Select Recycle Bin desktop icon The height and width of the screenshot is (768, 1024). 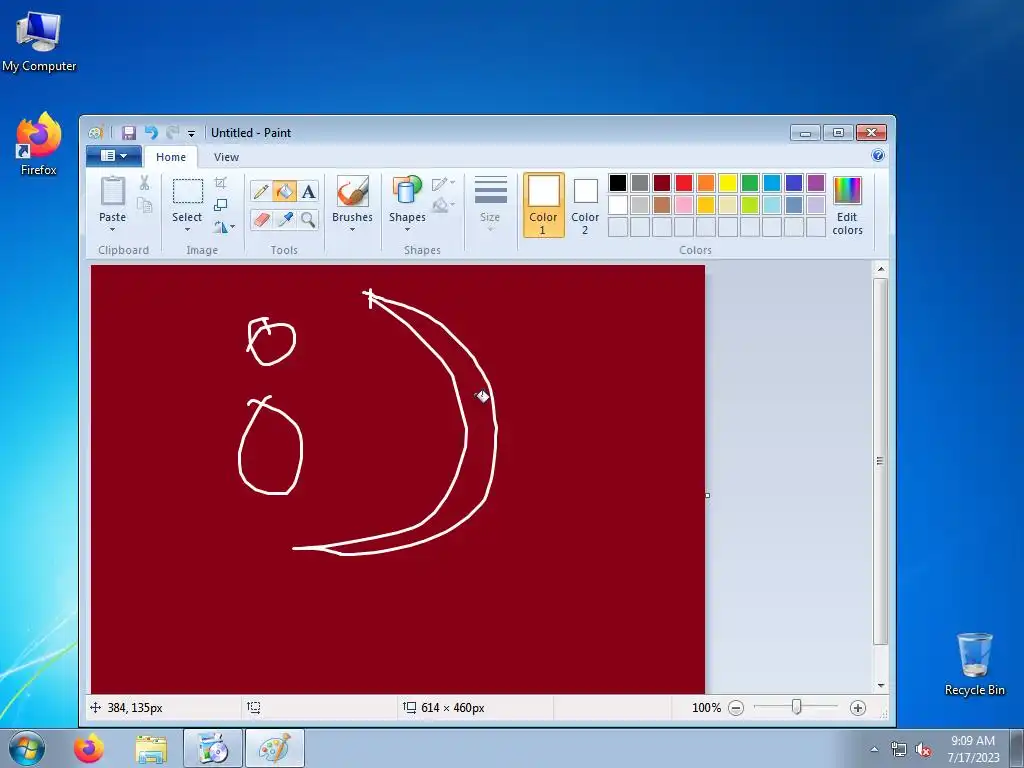(x=974, y=664)
